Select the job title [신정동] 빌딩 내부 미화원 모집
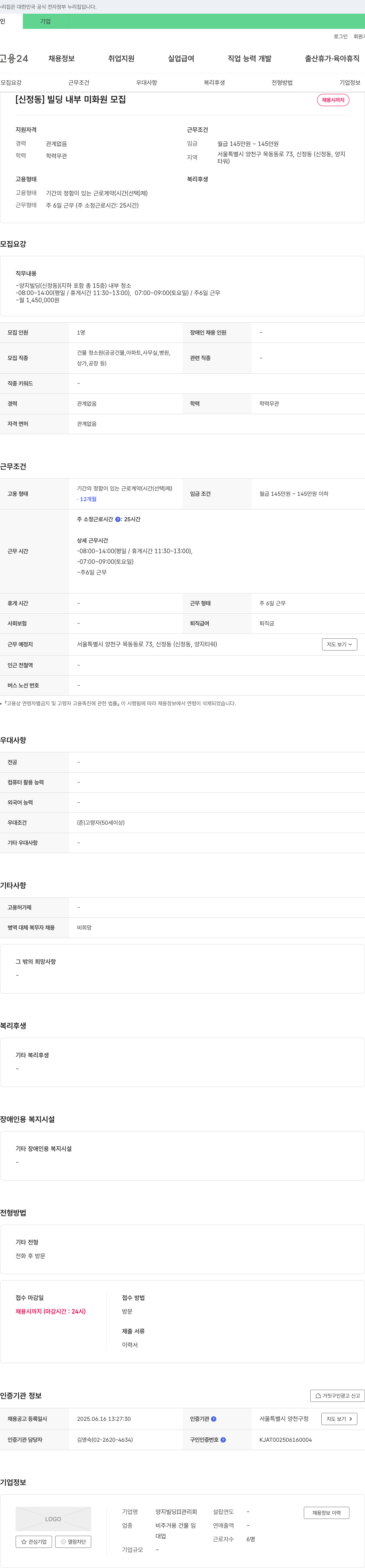Viewport: 365px width, 1568px height. pos(71,99)
